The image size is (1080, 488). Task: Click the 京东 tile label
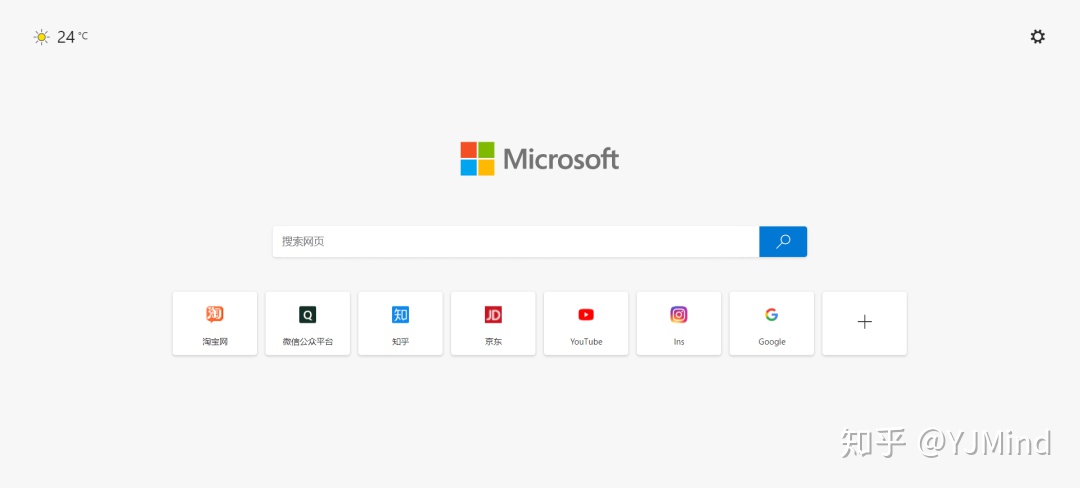click(x=493, y=342)
